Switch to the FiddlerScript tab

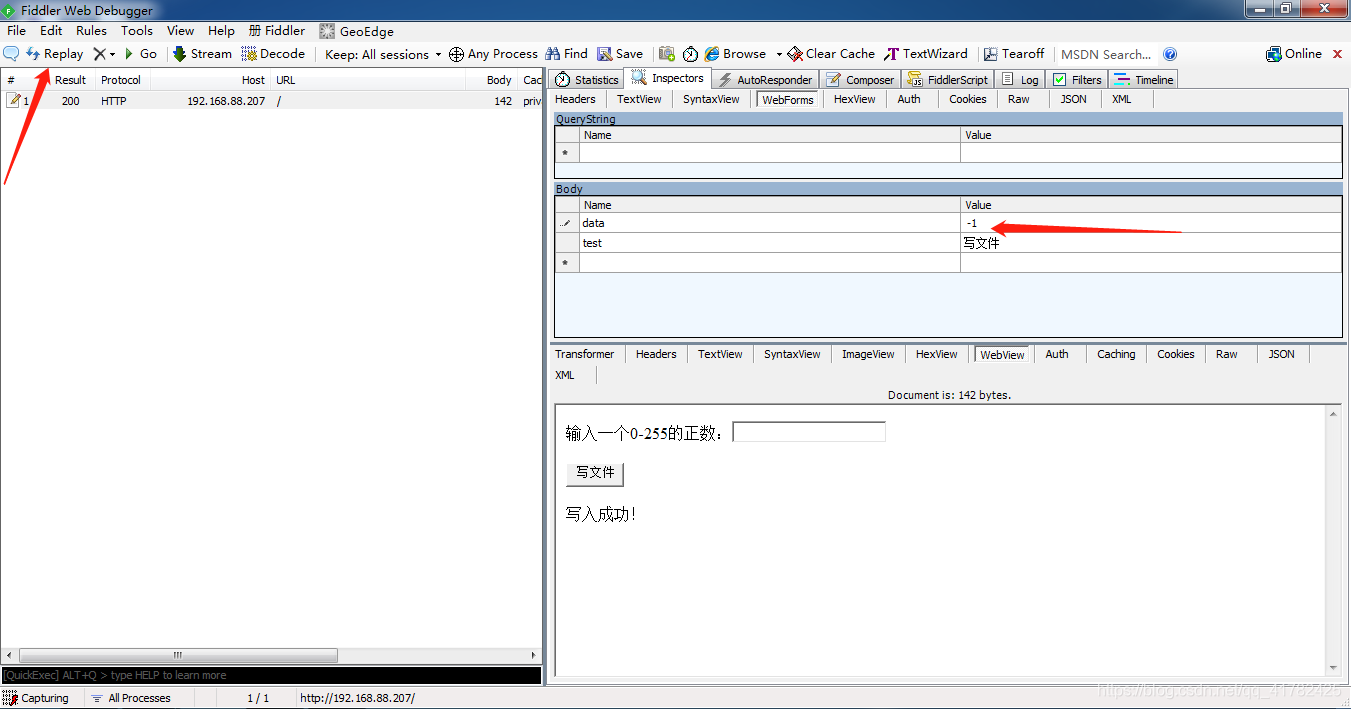948,79
